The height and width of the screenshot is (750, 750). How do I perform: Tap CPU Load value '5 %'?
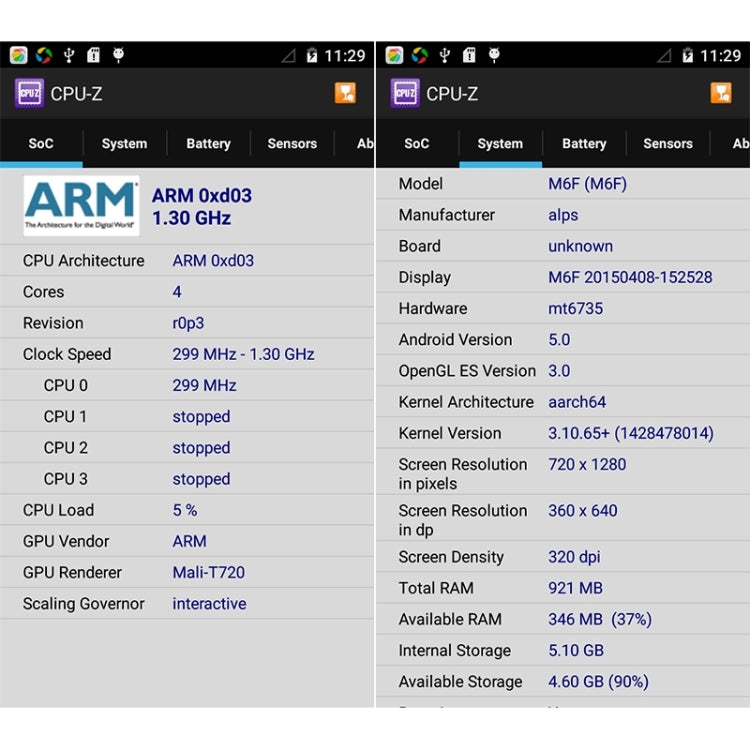click(x=185, y=510)
